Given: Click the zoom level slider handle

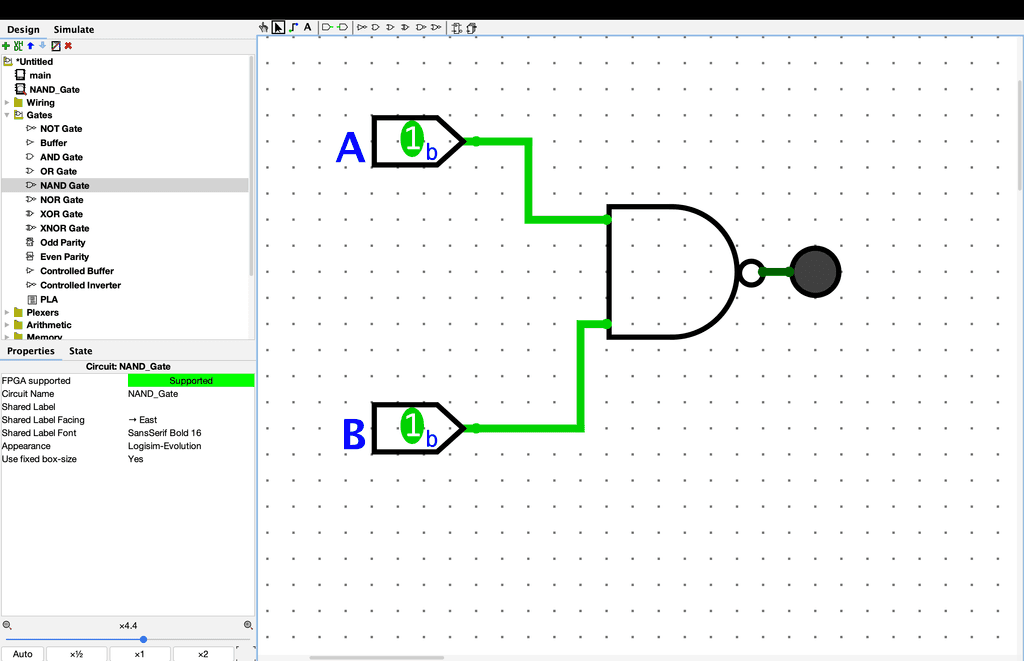Looking at the screenshot, I should click(143, 639).
